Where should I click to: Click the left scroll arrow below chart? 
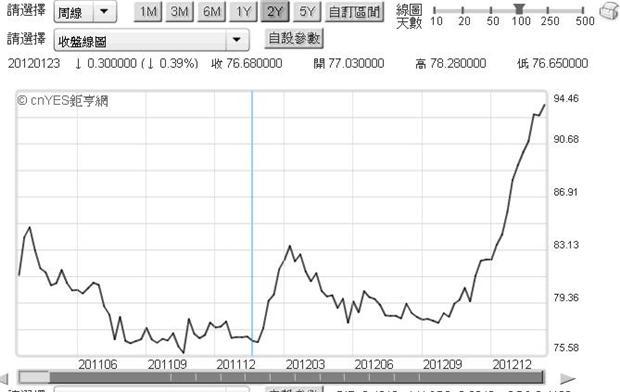[4, 379]
